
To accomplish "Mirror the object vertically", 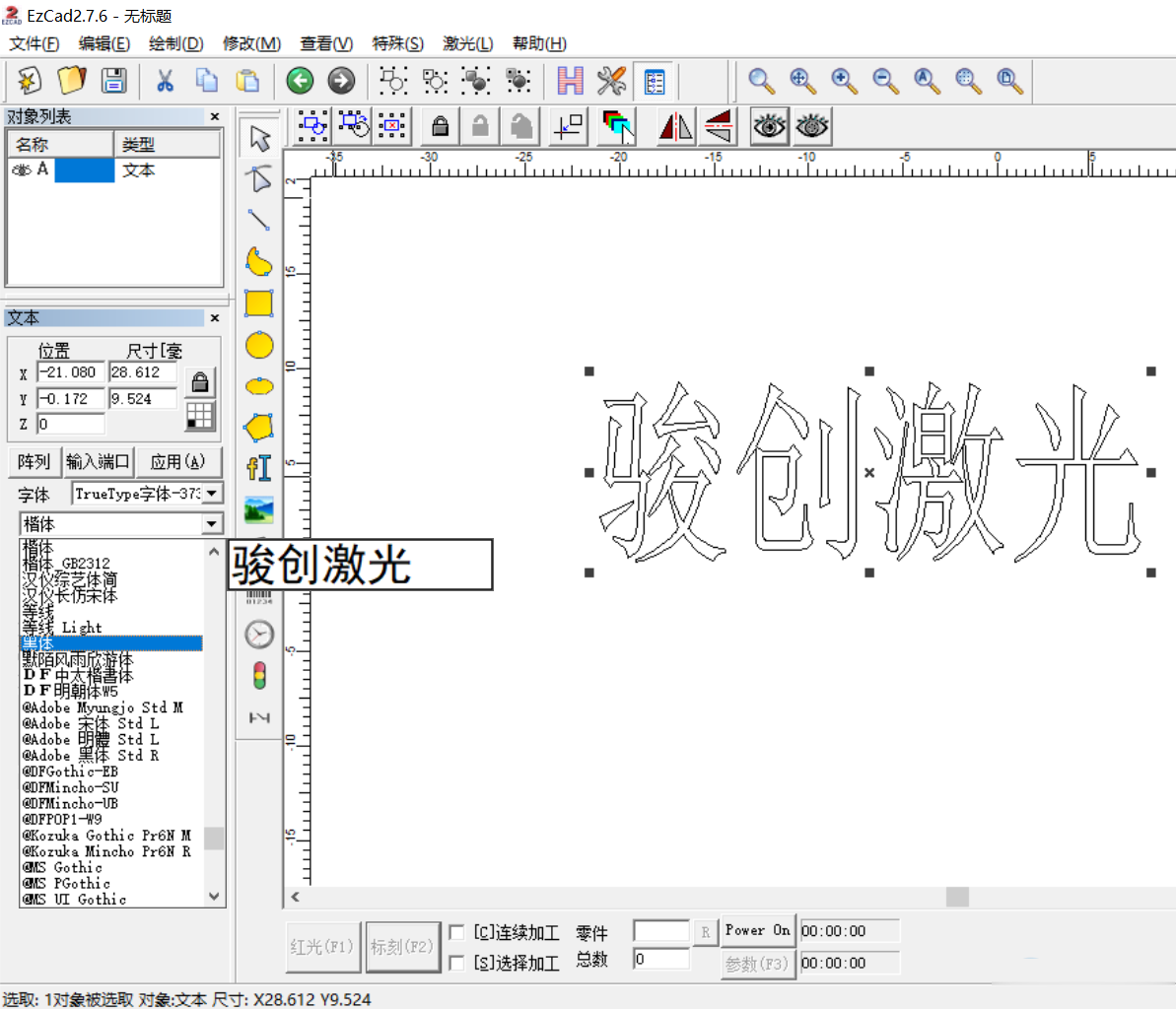I will point(718,126).
